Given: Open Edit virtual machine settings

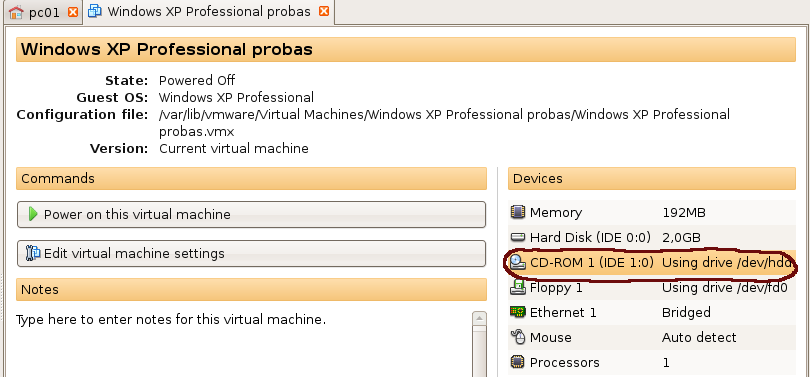Looking at the screenshot, I should (252, 254).
